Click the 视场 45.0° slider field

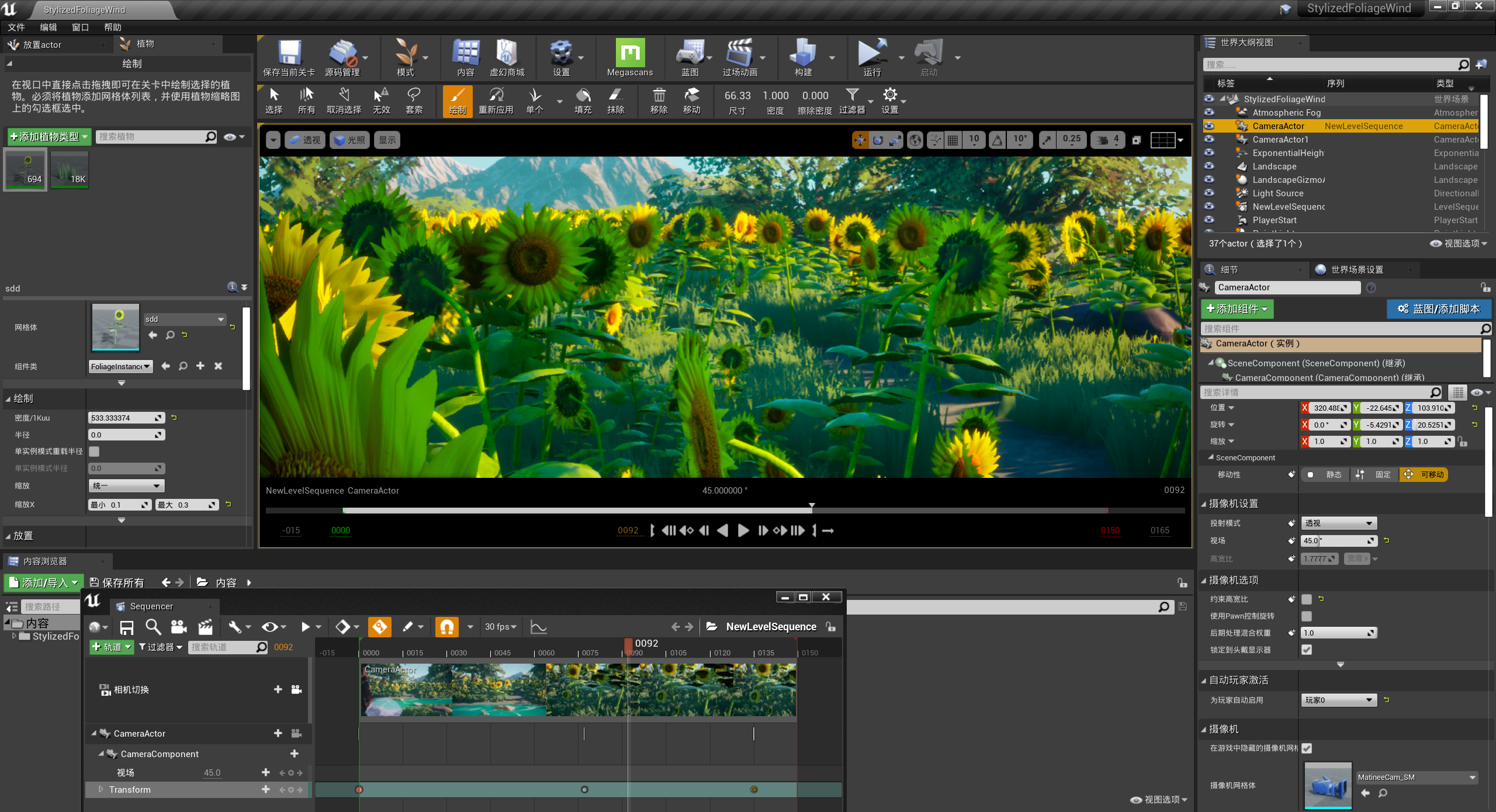1338,540
